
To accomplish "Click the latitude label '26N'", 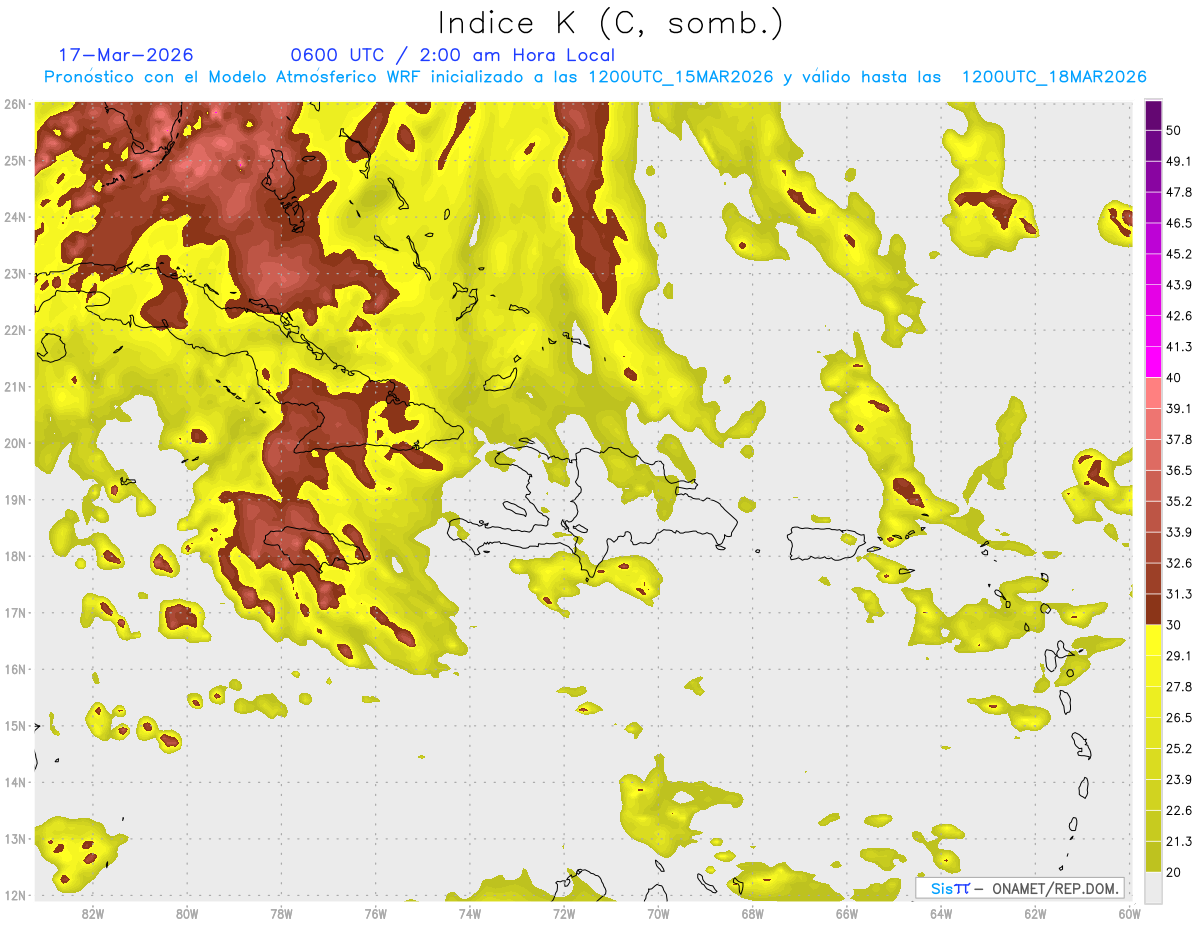I will (x=14, y=104).
